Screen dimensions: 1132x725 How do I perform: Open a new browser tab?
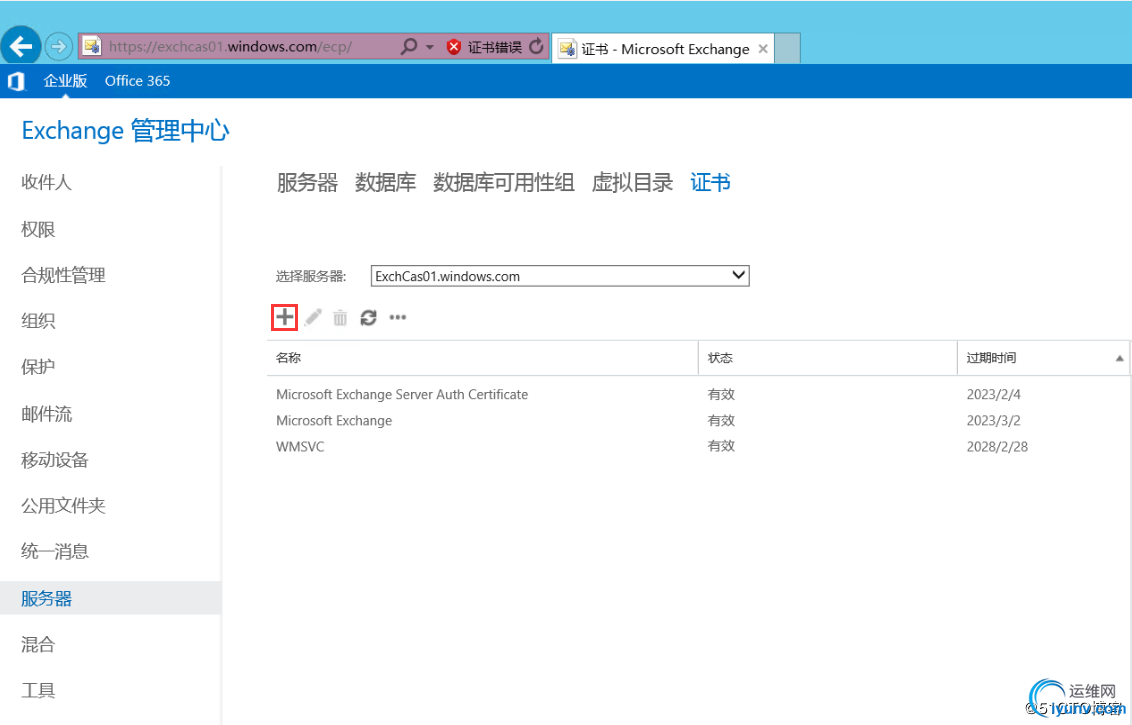787,49
